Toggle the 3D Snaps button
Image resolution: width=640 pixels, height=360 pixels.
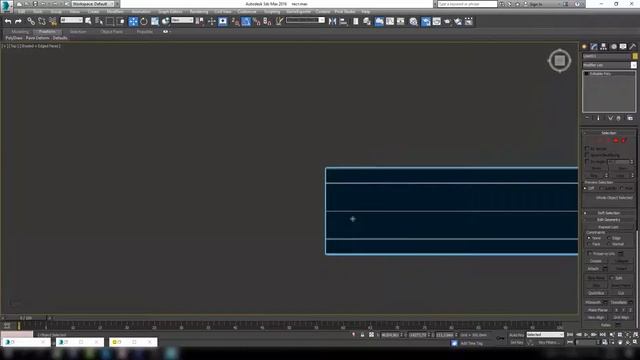[236, 21]
